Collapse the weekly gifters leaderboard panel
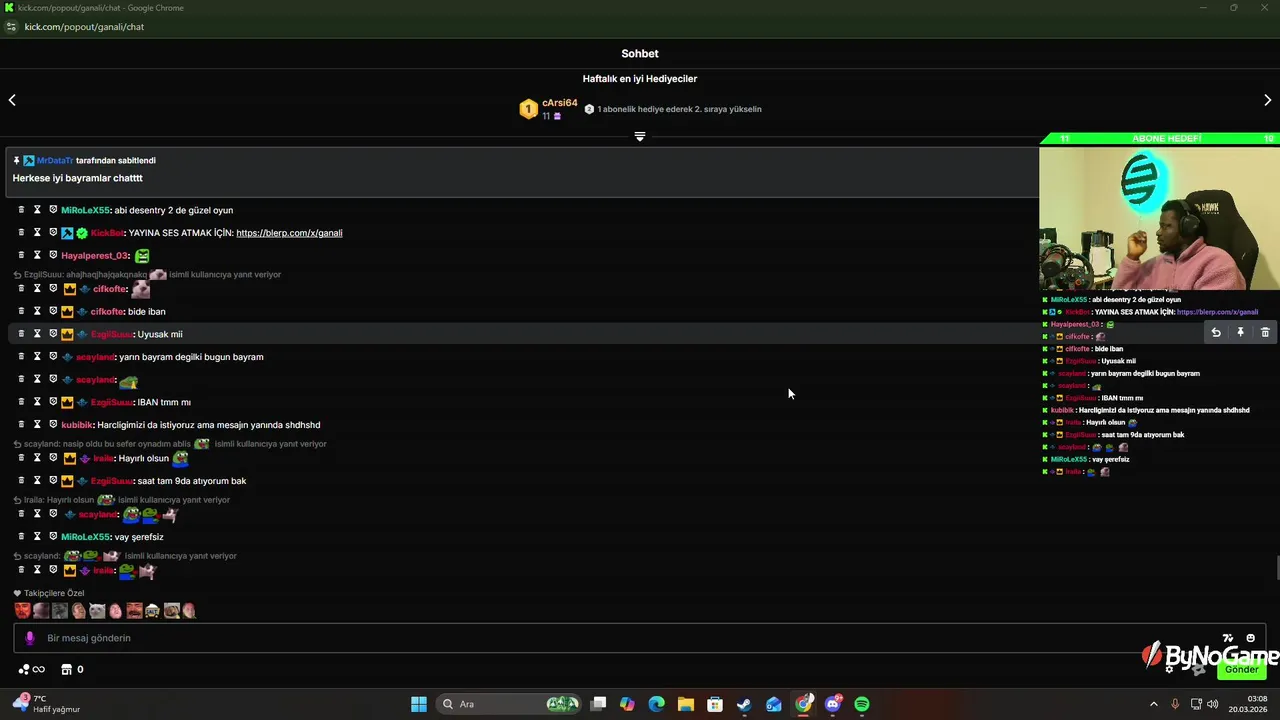 [x=640, y=136]
